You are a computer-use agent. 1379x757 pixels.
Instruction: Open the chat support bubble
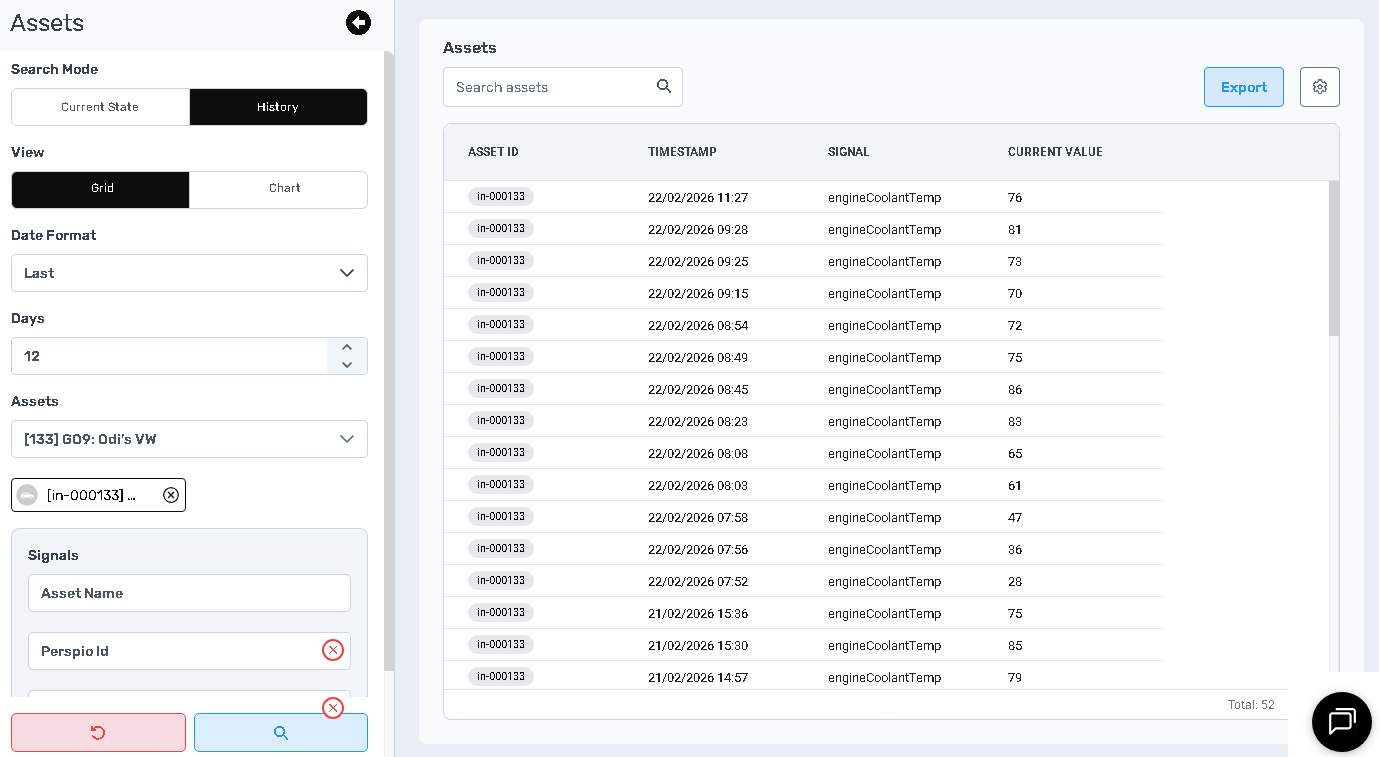(1341, 721)
